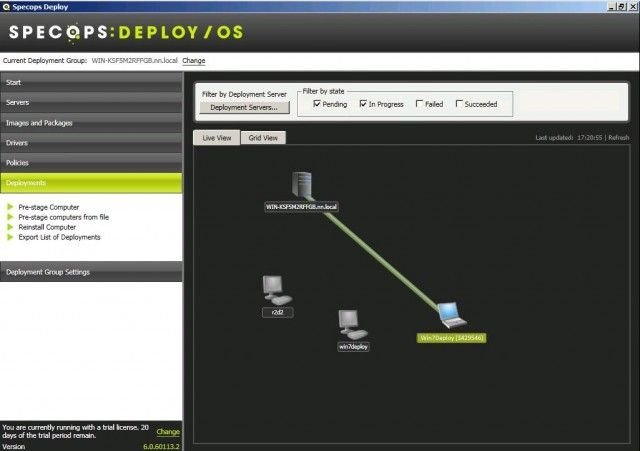Toggle the Pending state checkbox
The height and width of the screenshot is (451, 640).
[317, 104]
